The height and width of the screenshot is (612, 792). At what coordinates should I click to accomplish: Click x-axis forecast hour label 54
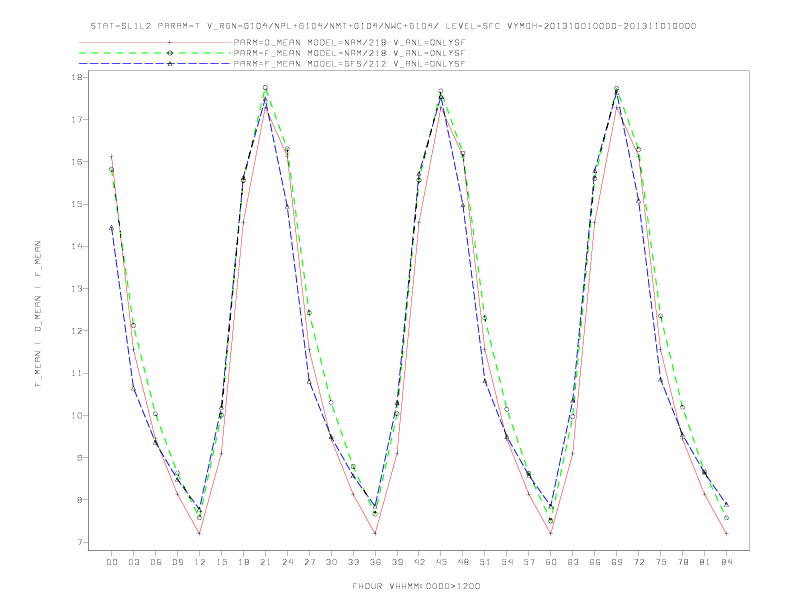click(507, 562)
